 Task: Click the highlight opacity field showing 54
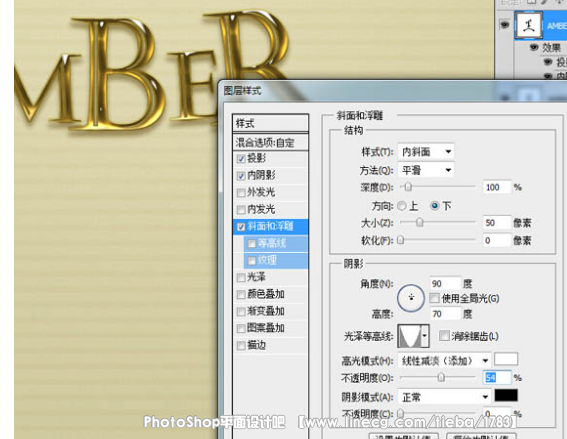(x=497, y=378)
